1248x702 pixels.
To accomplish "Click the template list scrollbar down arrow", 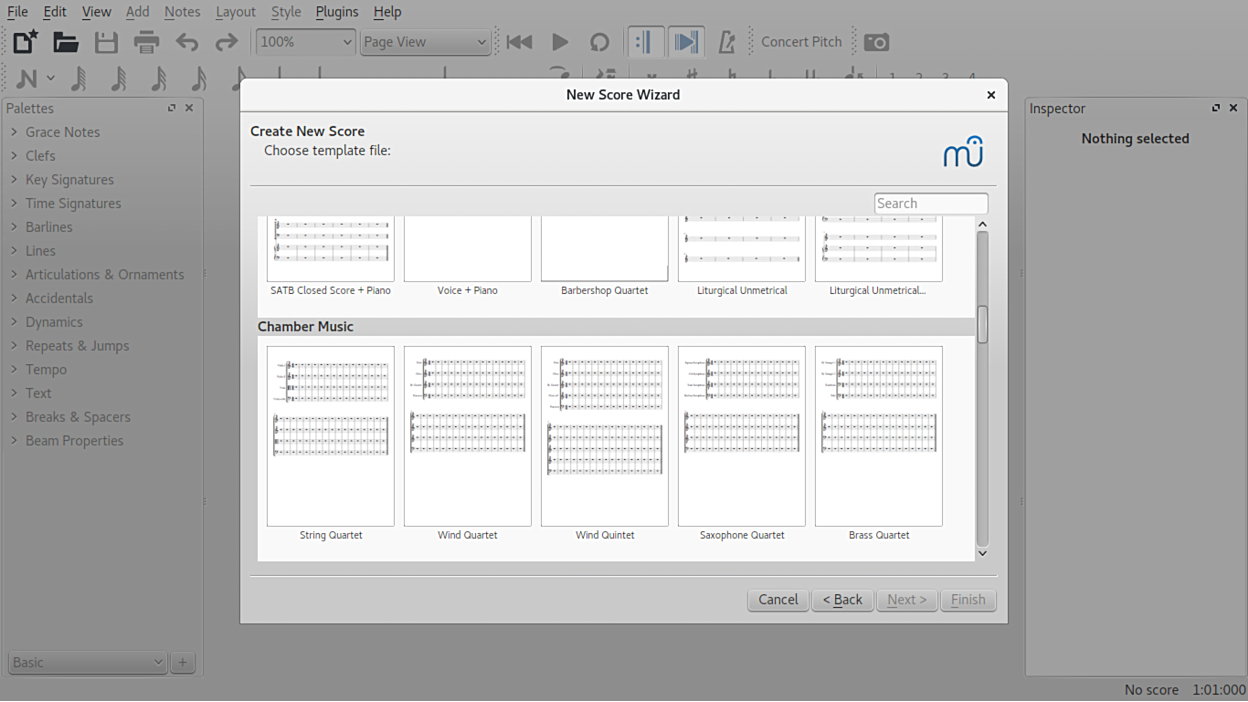I will pos(982,553).
